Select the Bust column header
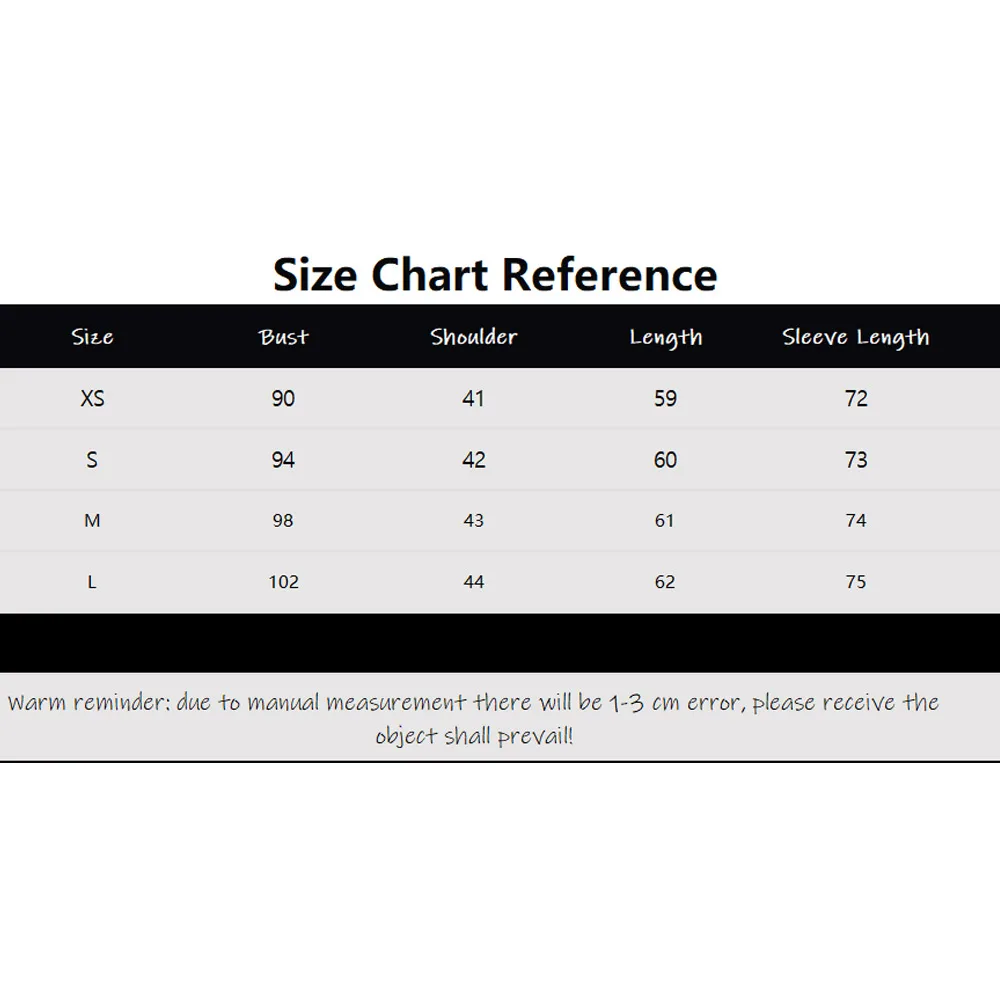 pyautogui.click(x=283, y=337)
